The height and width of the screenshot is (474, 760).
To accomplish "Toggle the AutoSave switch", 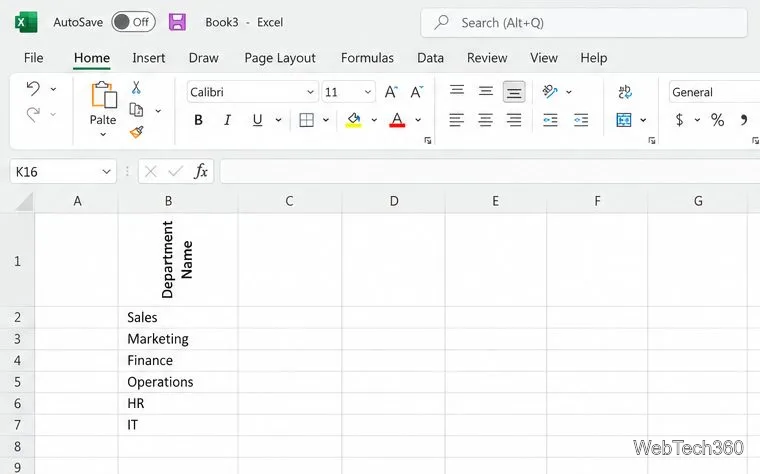I will (x=133, y=22).
